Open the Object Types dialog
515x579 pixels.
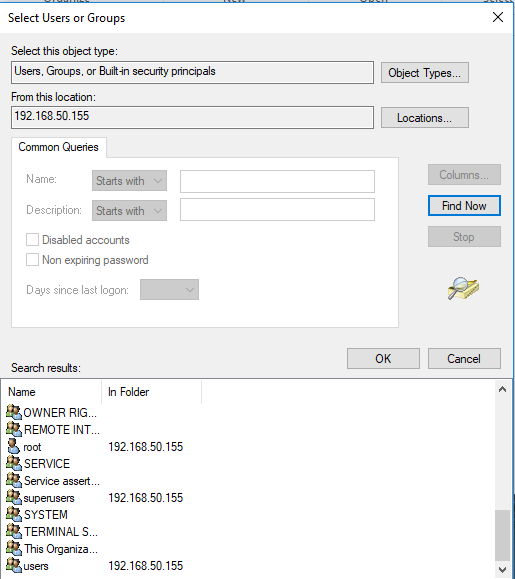point(425,72)
